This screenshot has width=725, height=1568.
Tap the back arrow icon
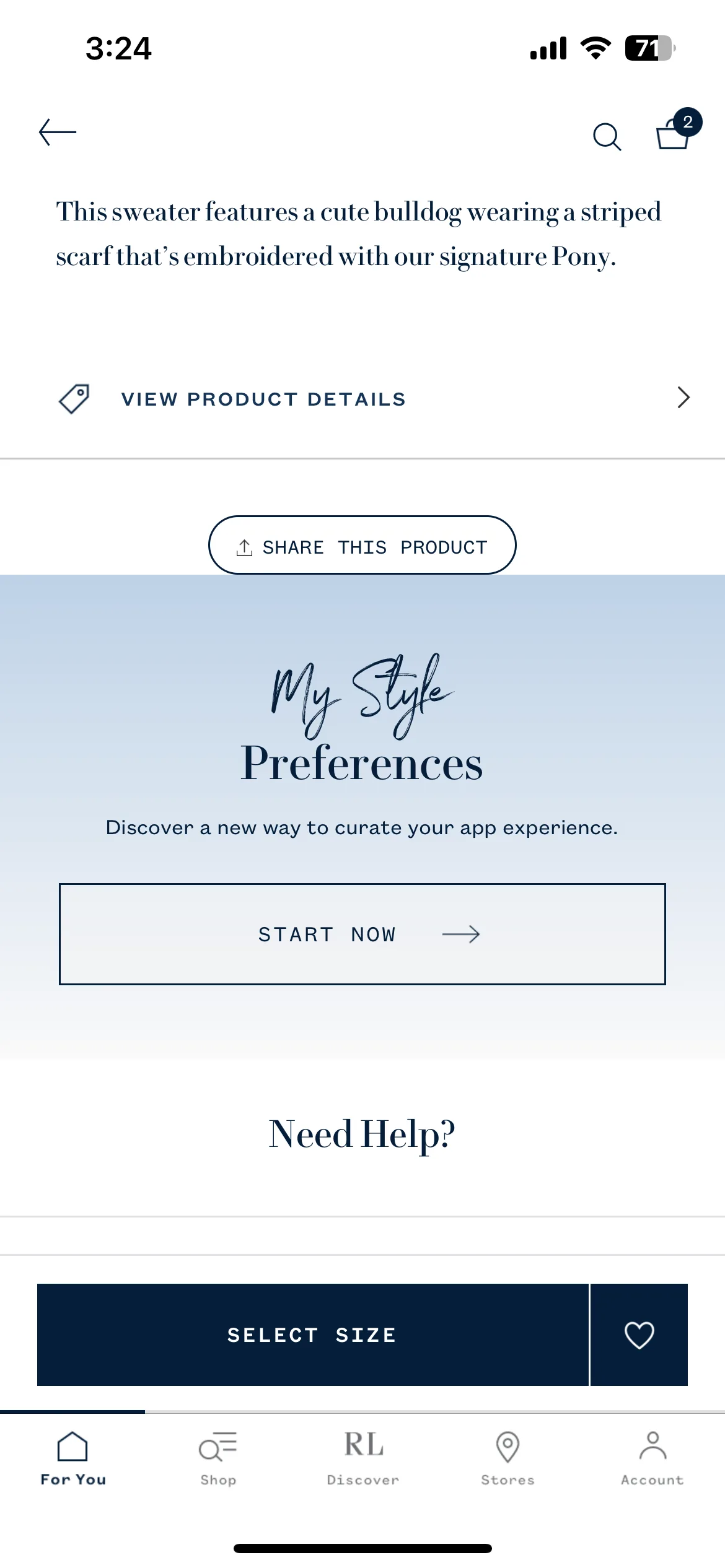pyautogui.click(x=58, y=133)
